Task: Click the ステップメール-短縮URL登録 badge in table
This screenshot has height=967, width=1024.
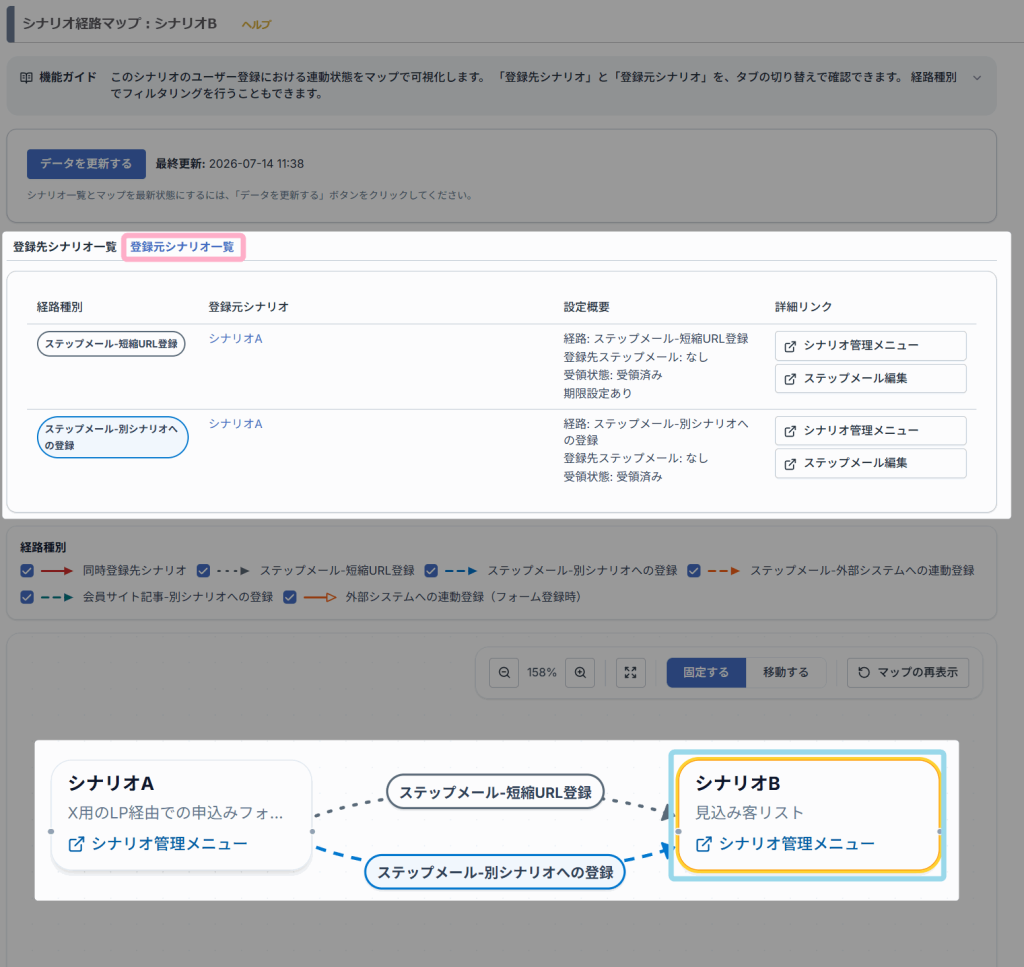Action: point(111,344)
